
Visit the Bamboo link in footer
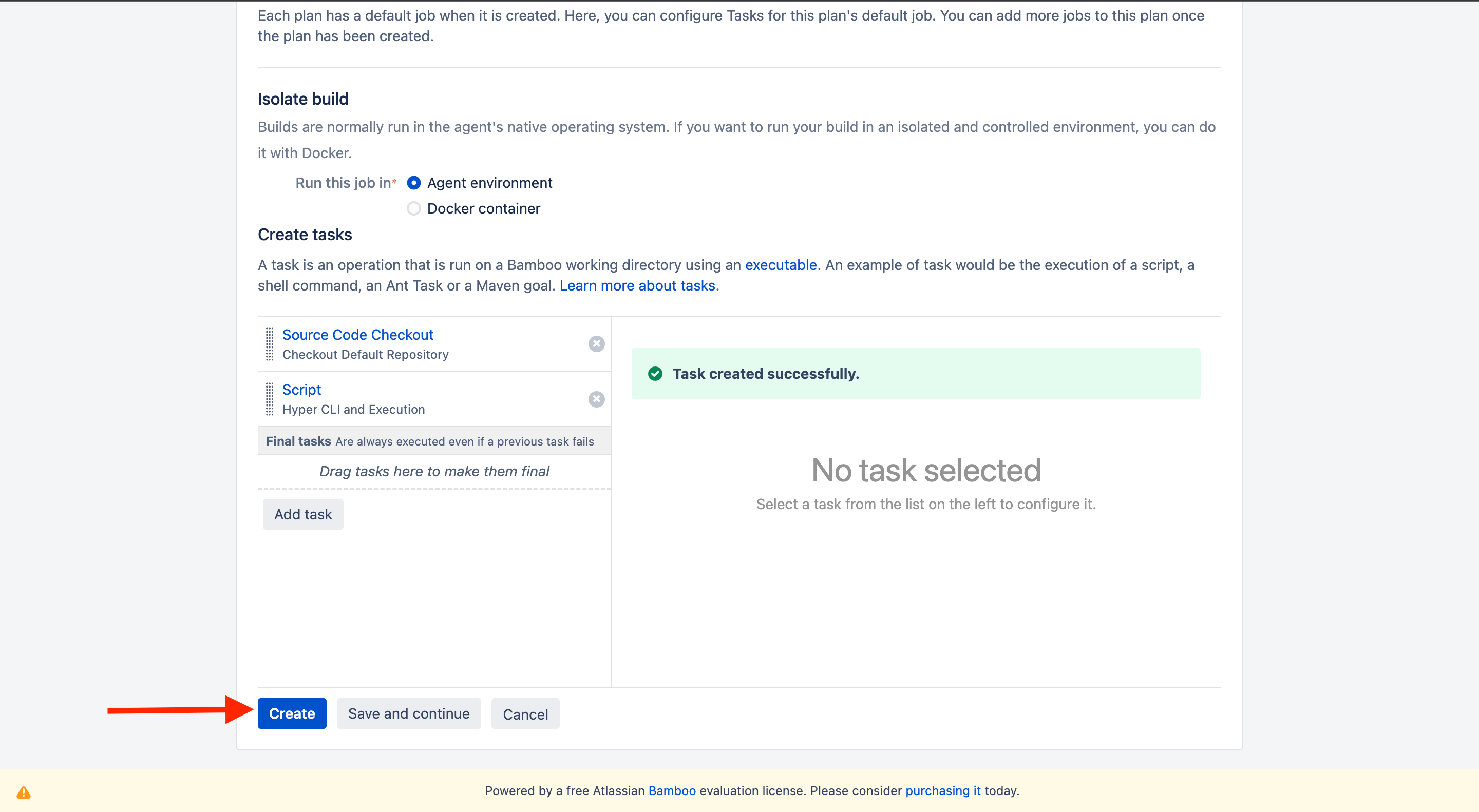(671, 791)
